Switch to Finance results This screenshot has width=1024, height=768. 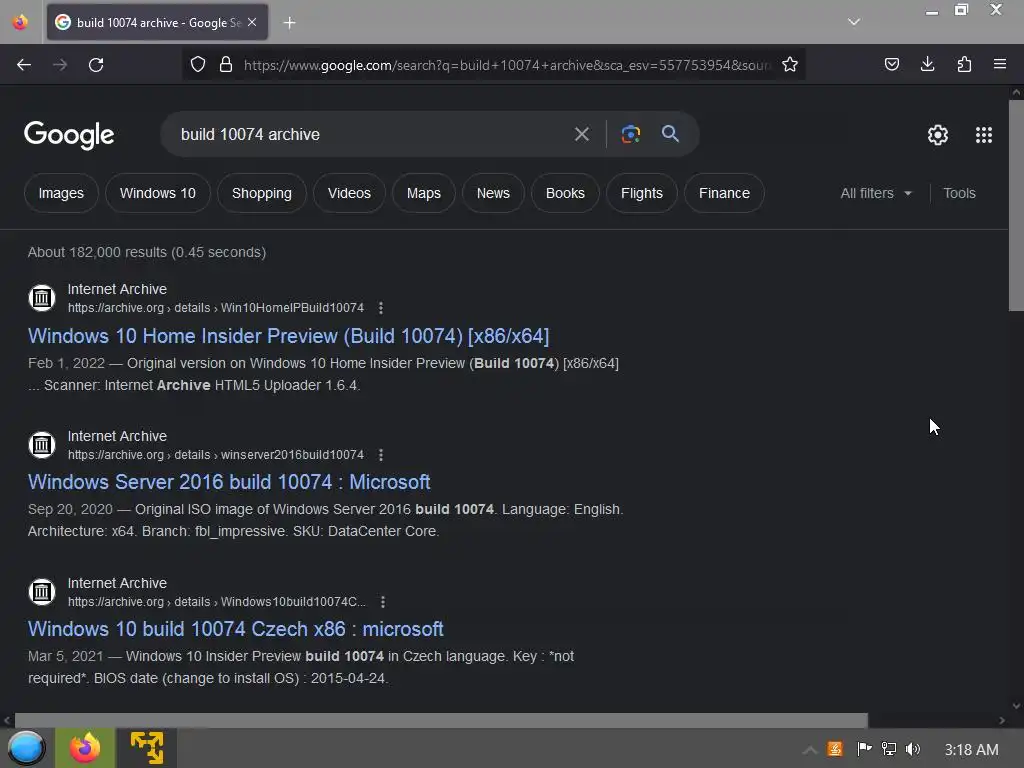pos(724,193)
